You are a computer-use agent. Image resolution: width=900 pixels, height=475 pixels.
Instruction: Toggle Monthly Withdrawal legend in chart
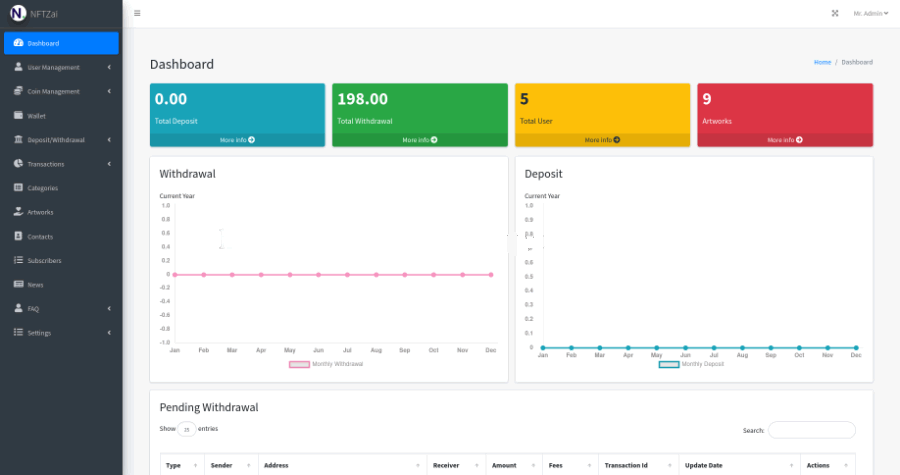click(326, 364)
